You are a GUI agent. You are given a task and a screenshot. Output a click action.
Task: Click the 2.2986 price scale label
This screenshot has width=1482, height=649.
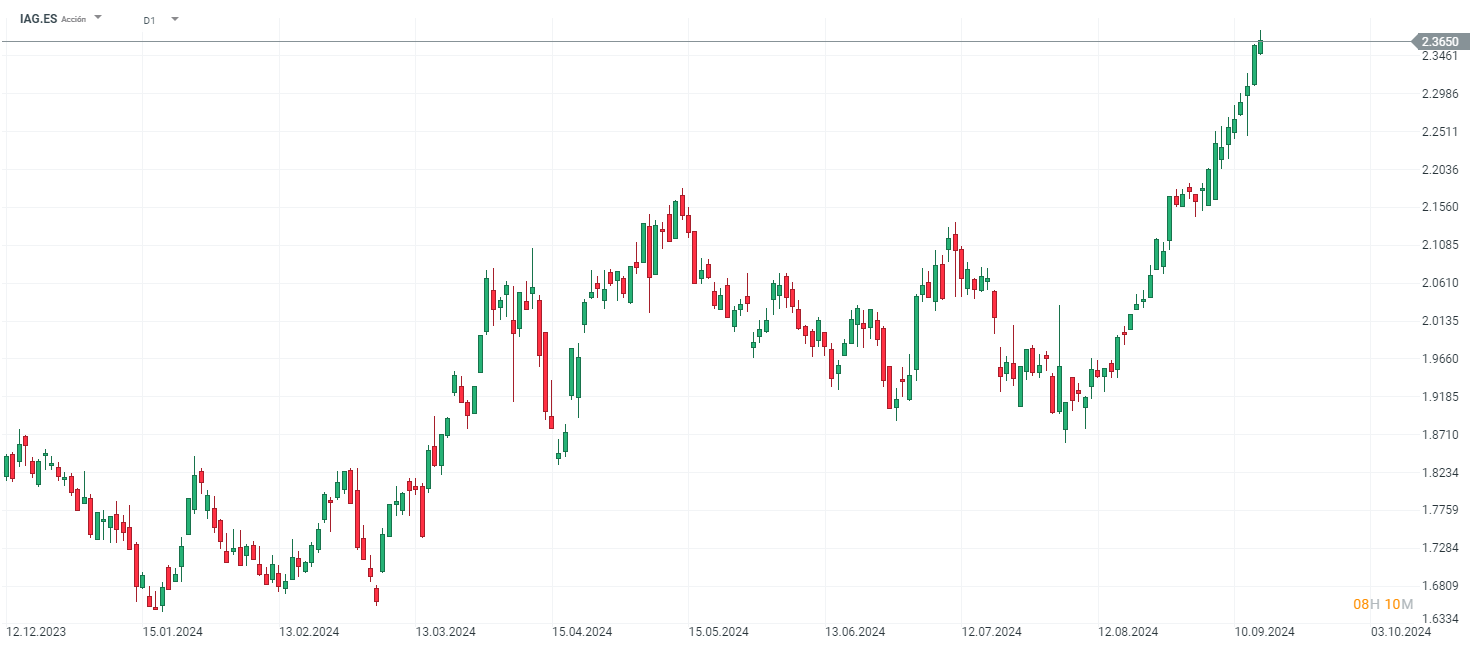1439,94
